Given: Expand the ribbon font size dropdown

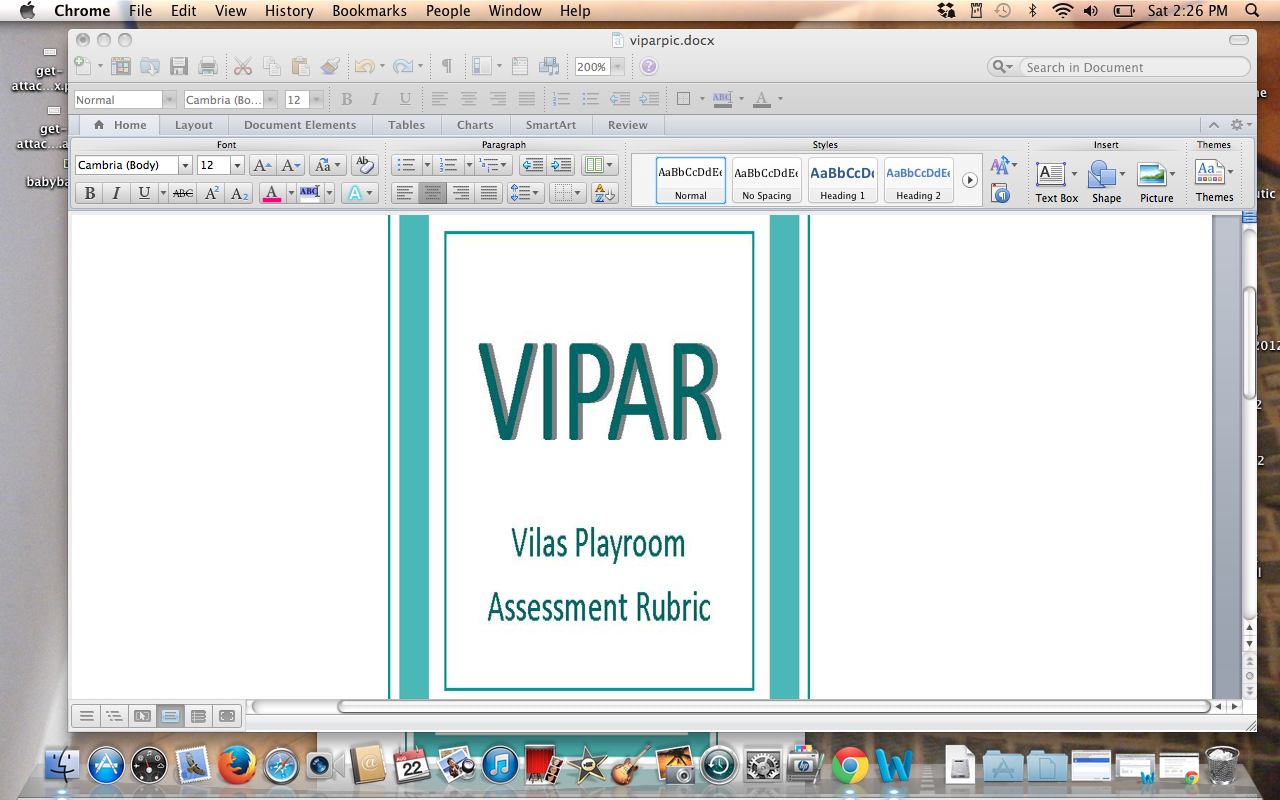Looking at the screenshot, I should 237,165.
